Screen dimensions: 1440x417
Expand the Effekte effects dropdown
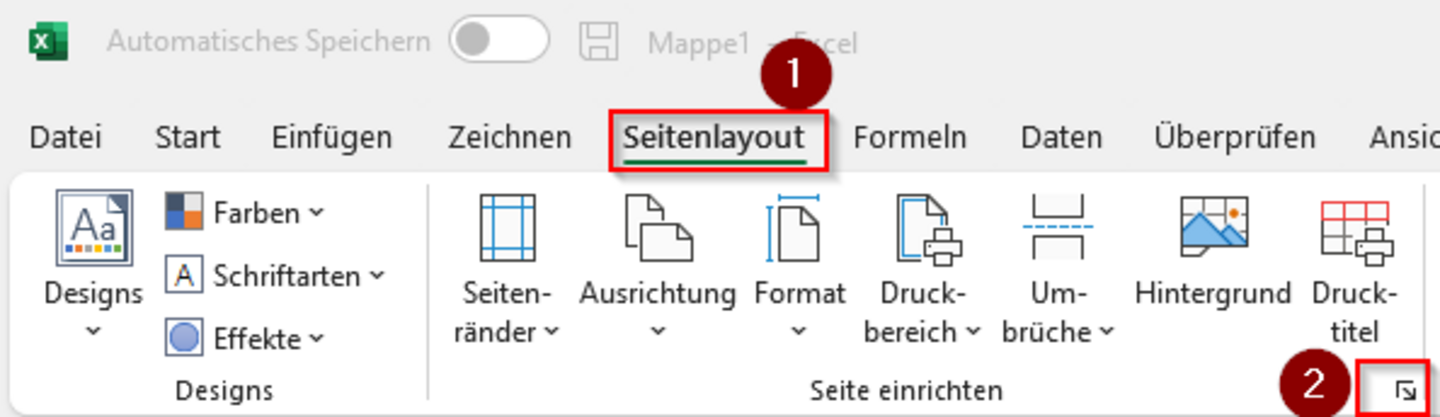(x=246, y=339)
